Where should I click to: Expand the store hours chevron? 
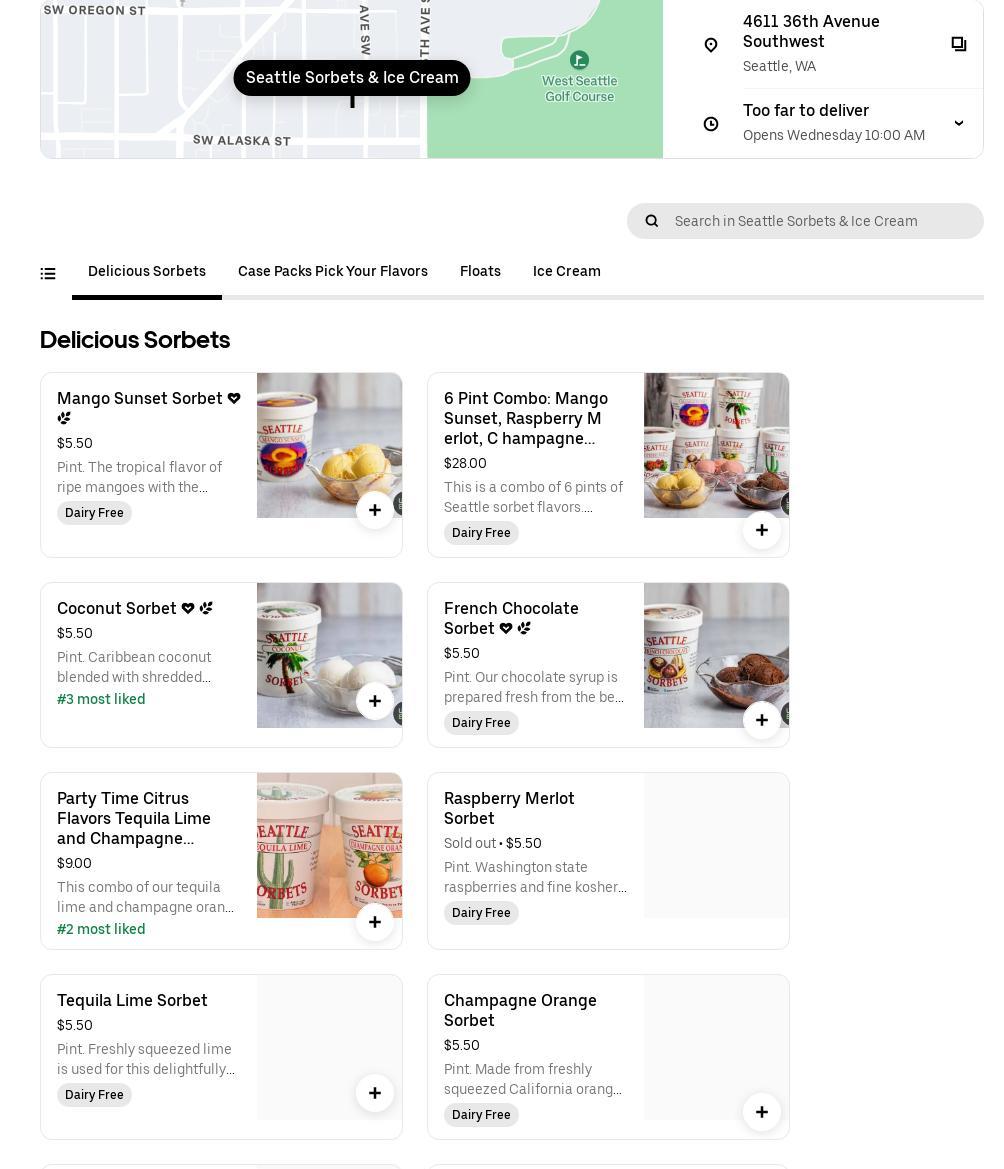(x=958, y=123)
